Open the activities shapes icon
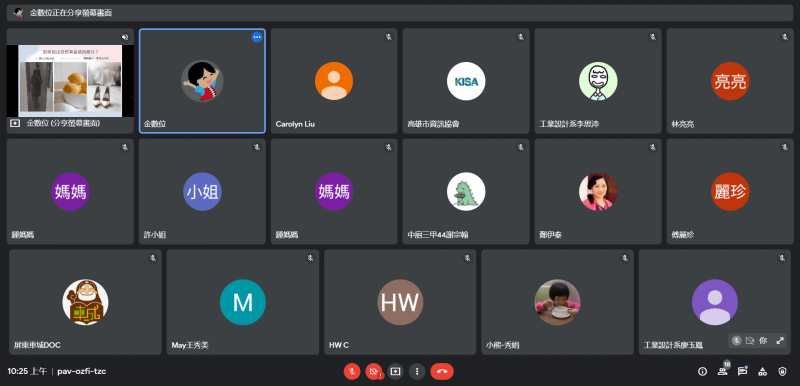 [x=762, y=371]
